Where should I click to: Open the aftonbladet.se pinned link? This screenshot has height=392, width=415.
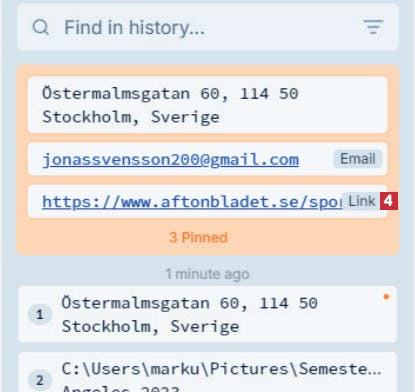click(x=192, y=202)
